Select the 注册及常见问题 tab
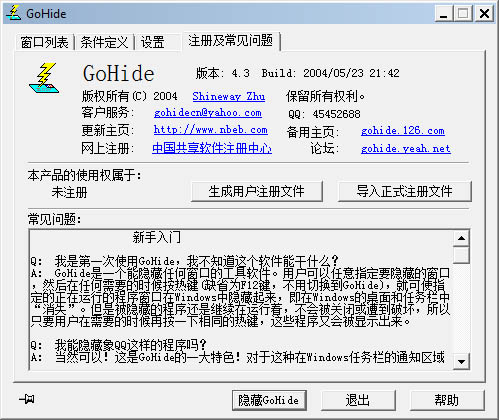Screen dimensions: 499x420 (x=231, y=41)
